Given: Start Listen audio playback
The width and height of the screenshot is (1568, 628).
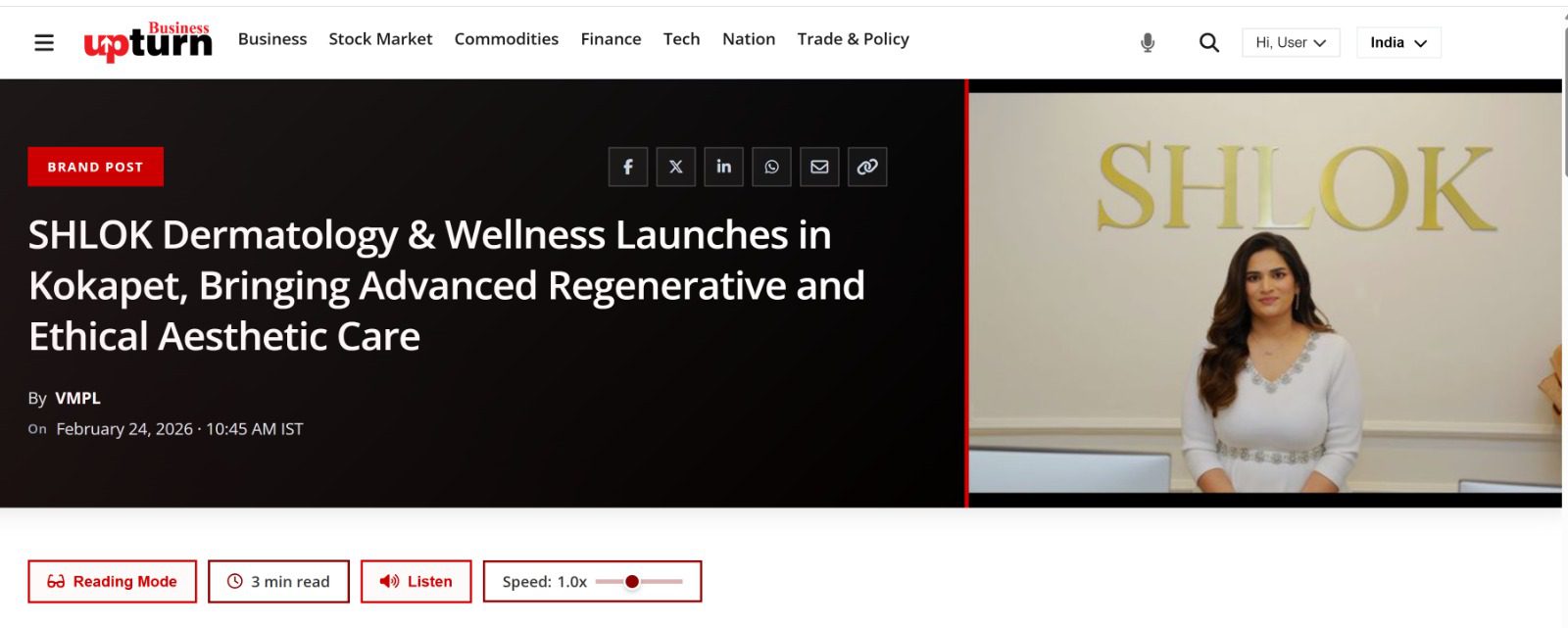Looking at the screenshot, I should (x=416, y=581).
